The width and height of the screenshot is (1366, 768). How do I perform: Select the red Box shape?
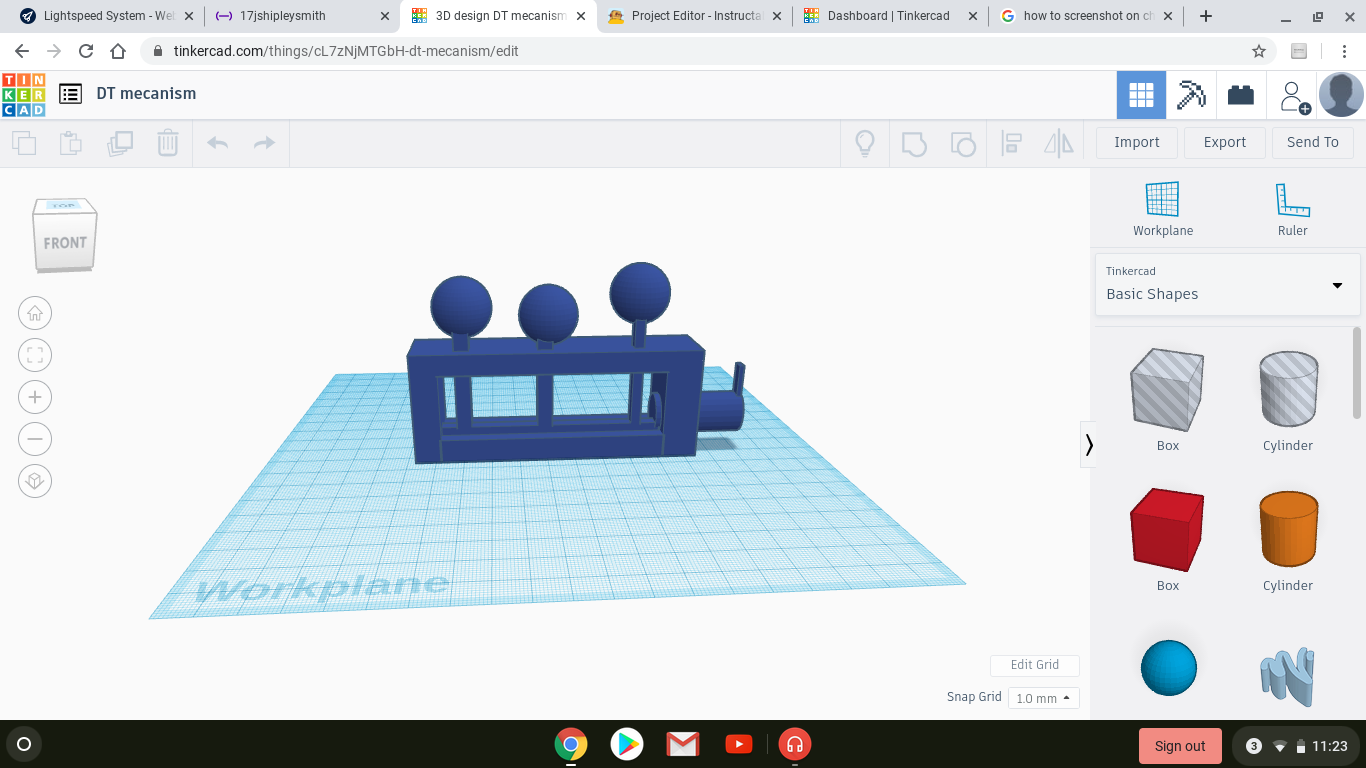pos(1167,529)
